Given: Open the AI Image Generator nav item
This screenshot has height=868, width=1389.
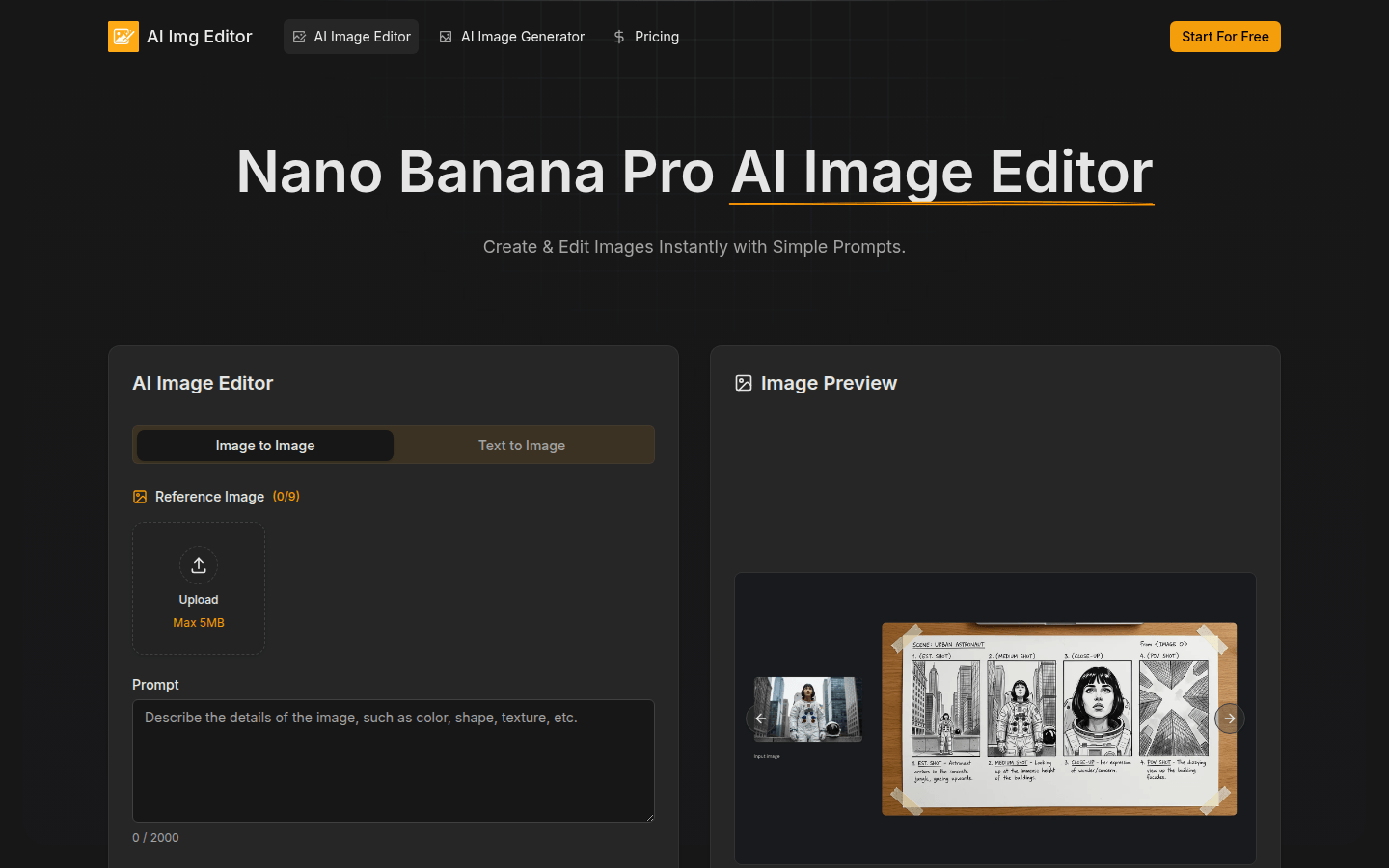Looking at the screenshot, I should pyautogui.click(x=511, y=37).
